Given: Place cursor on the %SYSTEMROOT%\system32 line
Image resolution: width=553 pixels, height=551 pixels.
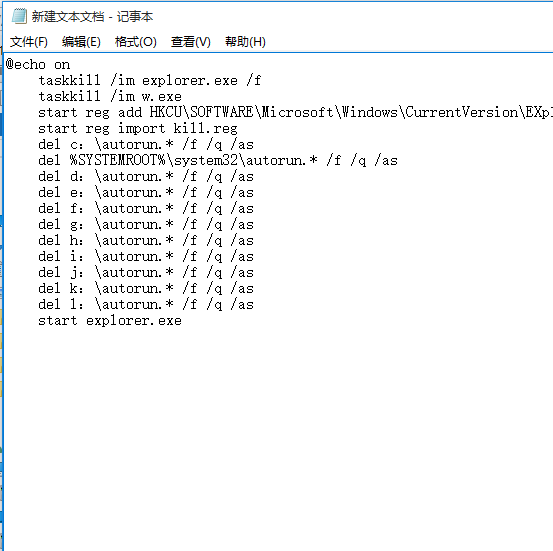Looking at the screenshot, I should pos(218,161).
